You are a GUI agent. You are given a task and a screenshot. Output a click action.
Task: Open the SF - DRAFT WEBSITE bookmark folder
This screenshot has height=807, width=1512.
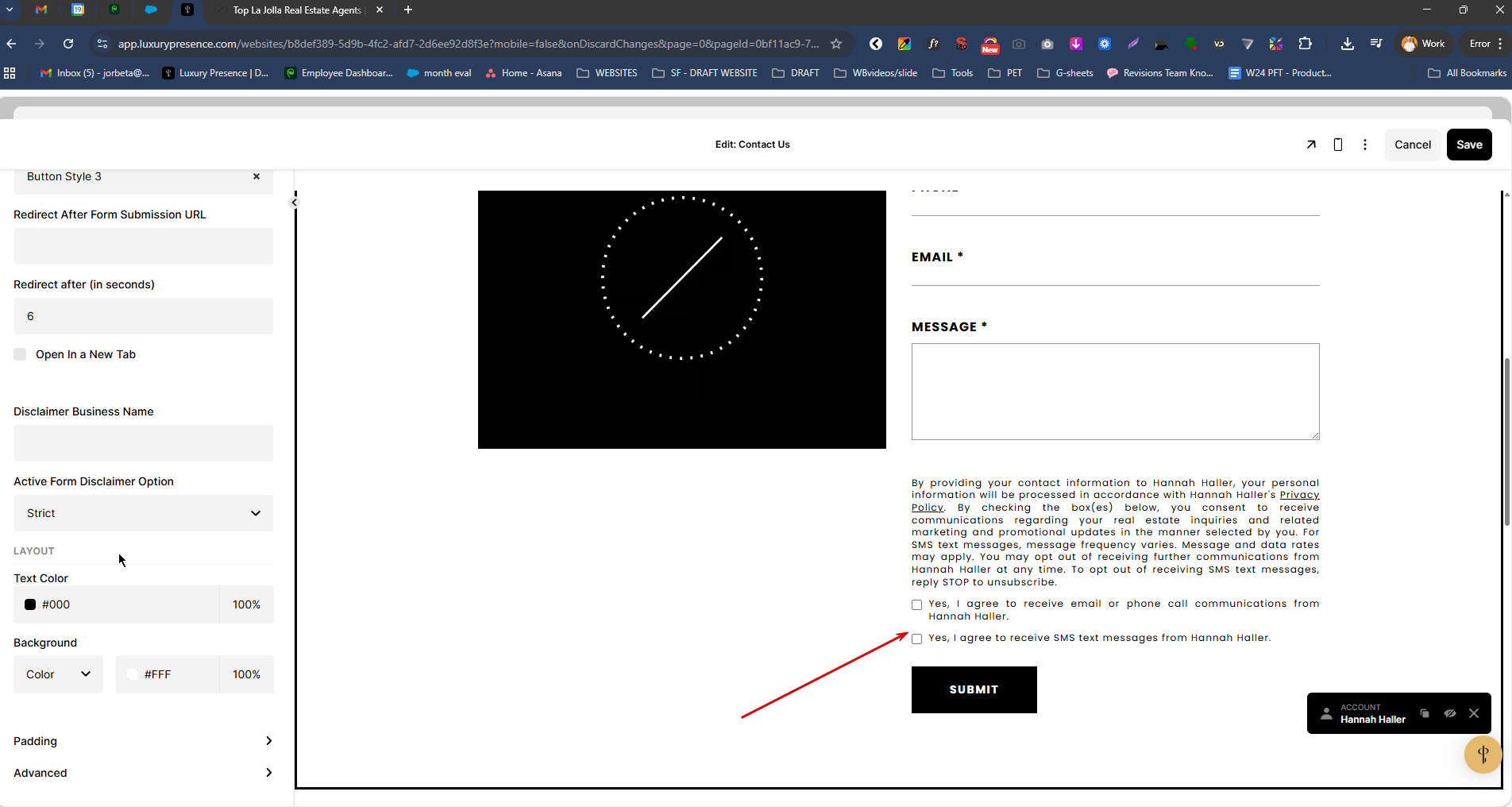pyautogui.click(x=704, y=73)
